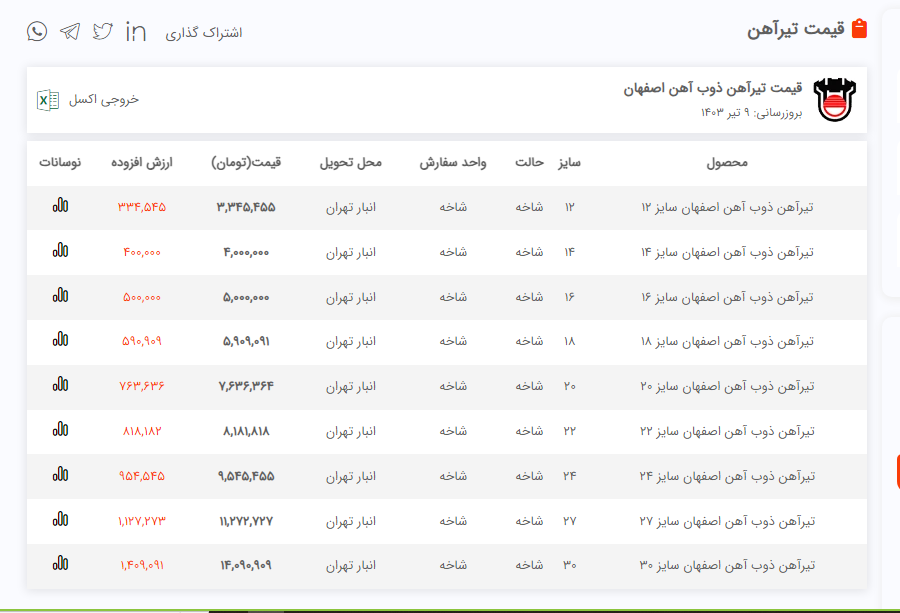The image size is (900, 613).
Task: Click خروجی اکسل export link
Action: (103, 99)
